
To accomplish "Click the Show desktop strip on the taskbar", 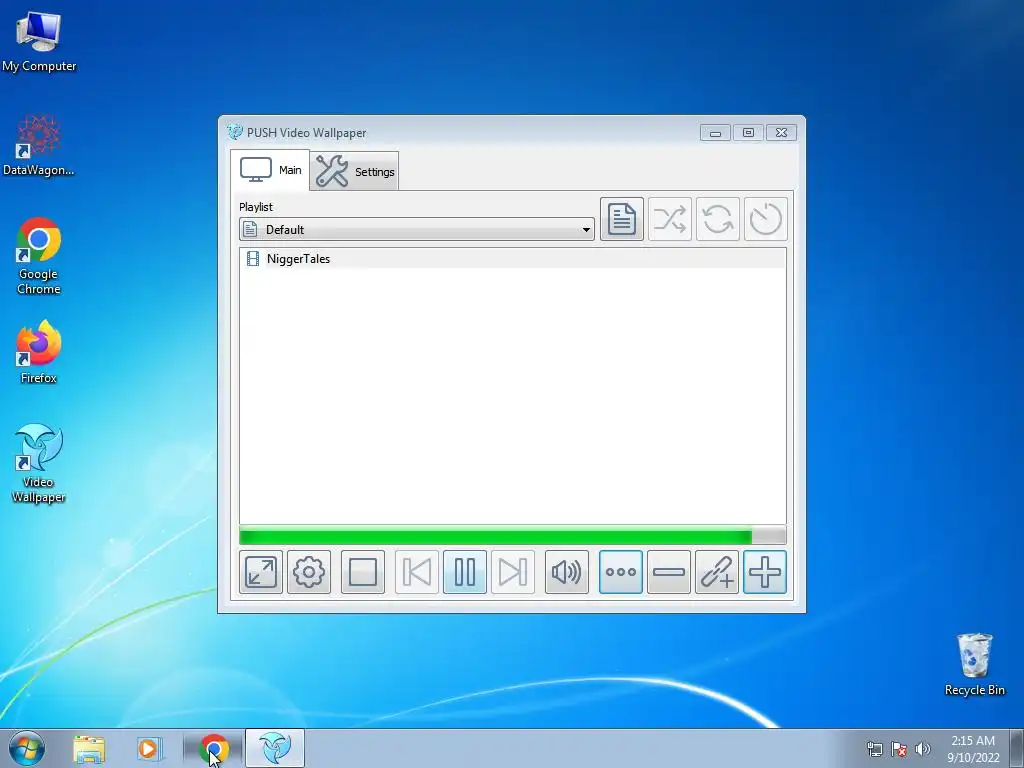I will click(x=1017, y=749).
